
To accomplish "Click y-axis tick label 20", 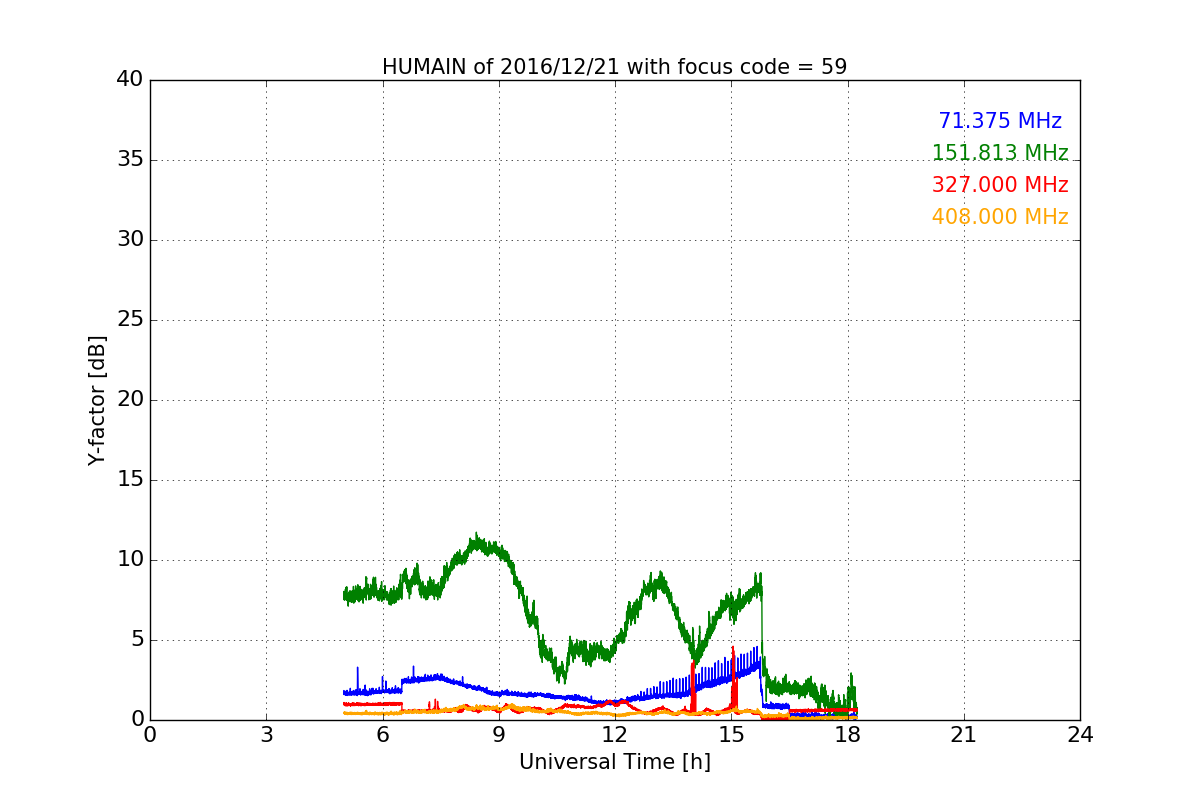I will 130,400.
